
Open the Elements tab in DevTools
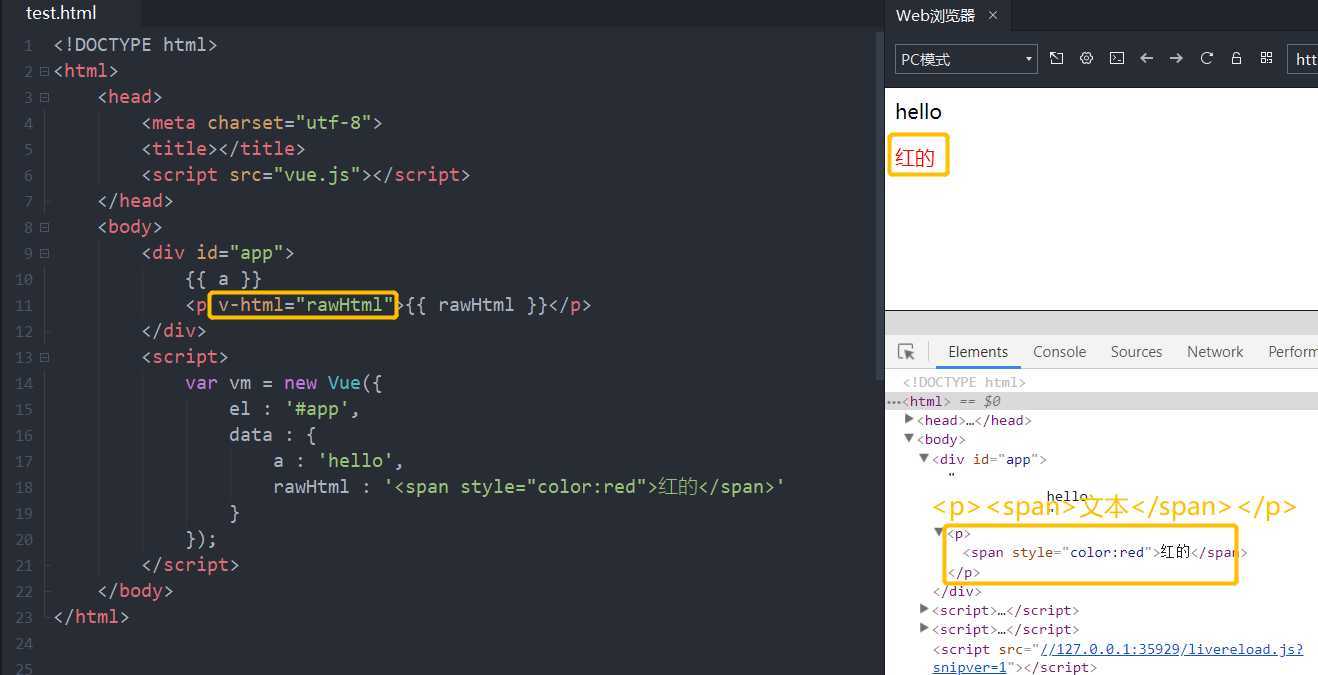point(978,352)
